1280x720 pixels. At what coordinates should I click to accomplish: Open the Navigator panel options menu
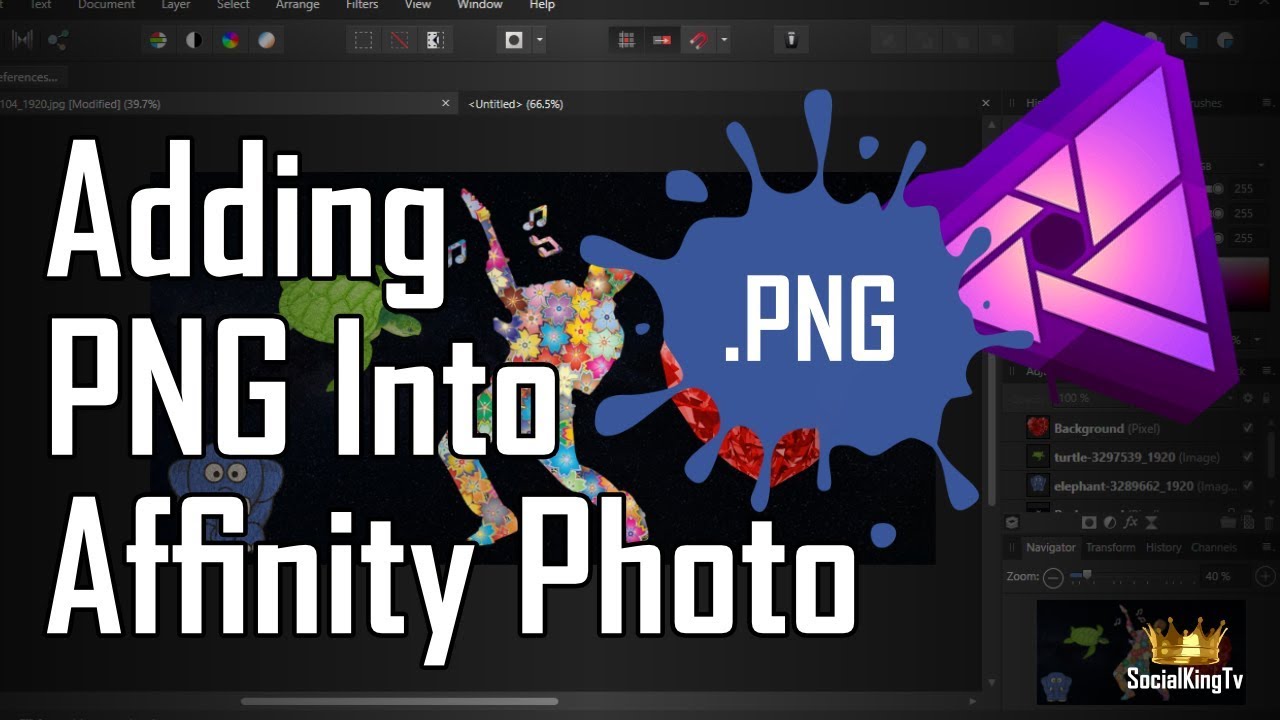[x=1265, y=547]
